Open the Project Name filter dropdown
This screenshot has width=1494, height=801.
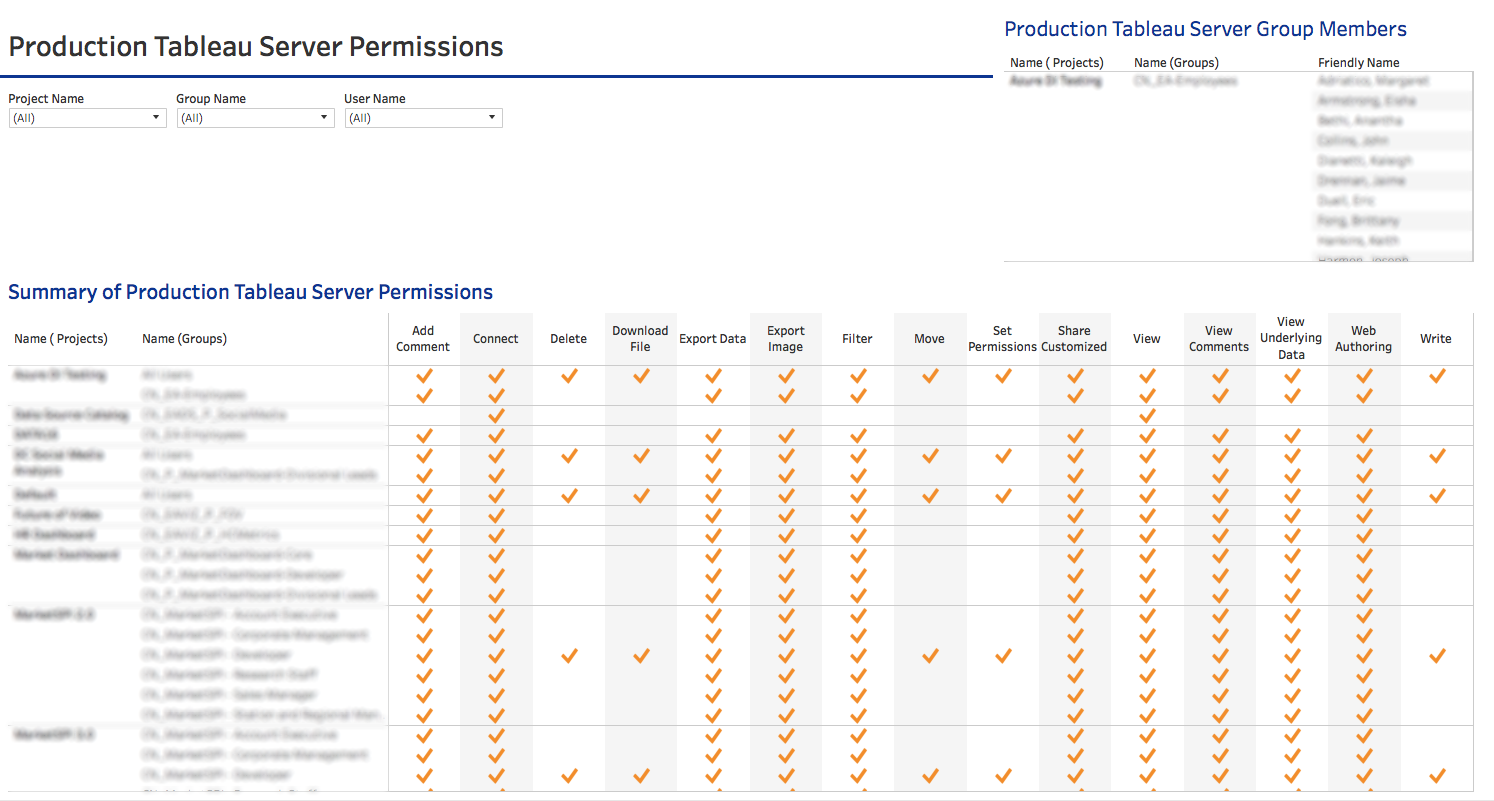86,117
